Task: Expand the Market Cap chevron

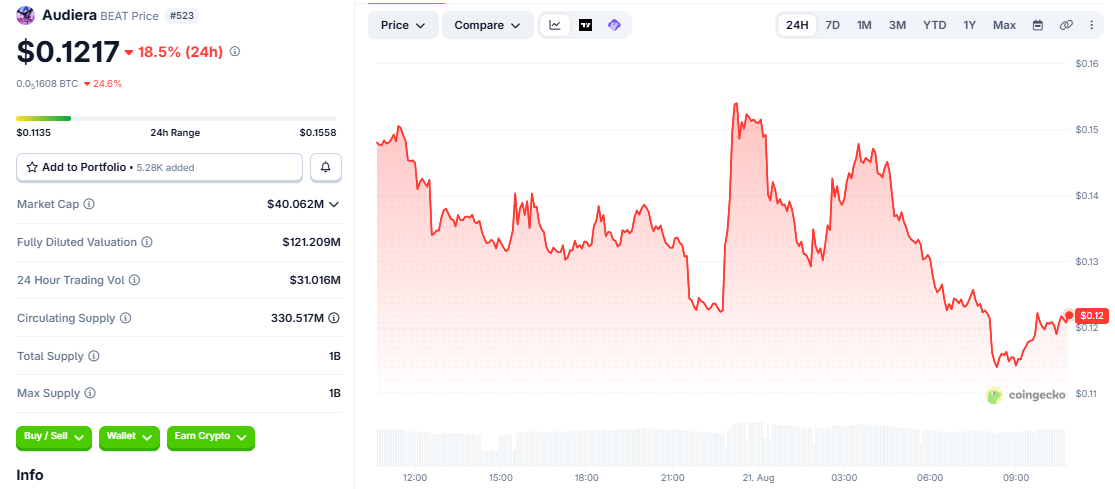Action: pos(334,205)
